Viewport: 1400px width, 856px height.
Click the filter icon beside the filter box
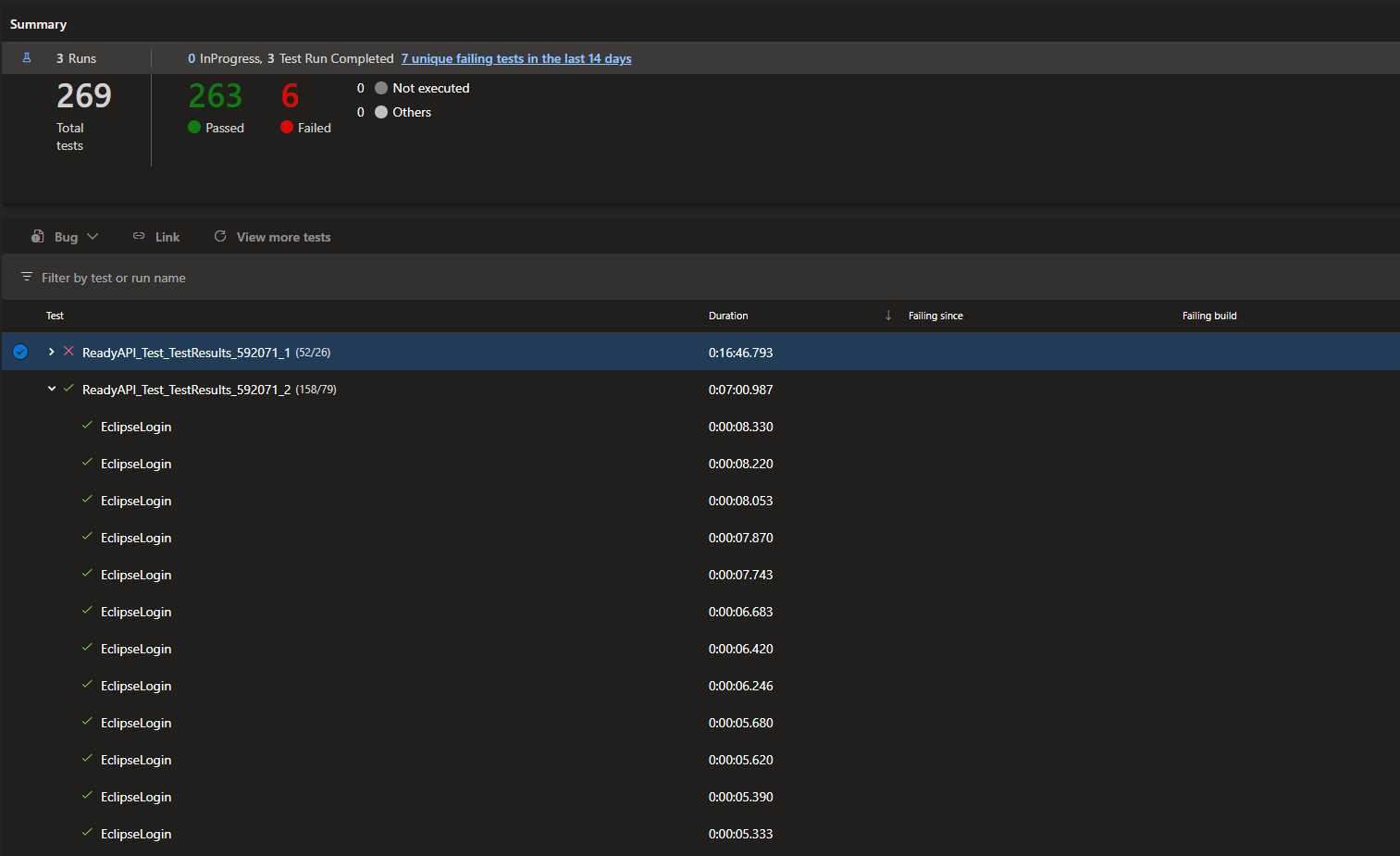[x=27, y=278]
